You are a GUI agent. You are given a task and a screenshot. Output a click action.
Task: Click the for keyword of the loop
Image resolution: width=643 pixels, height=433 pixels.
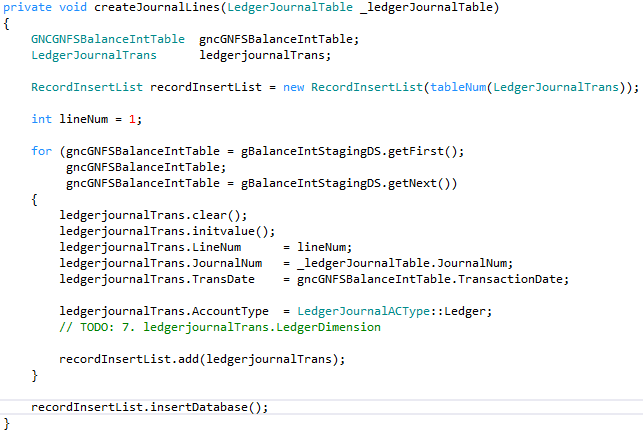point(41,151)
